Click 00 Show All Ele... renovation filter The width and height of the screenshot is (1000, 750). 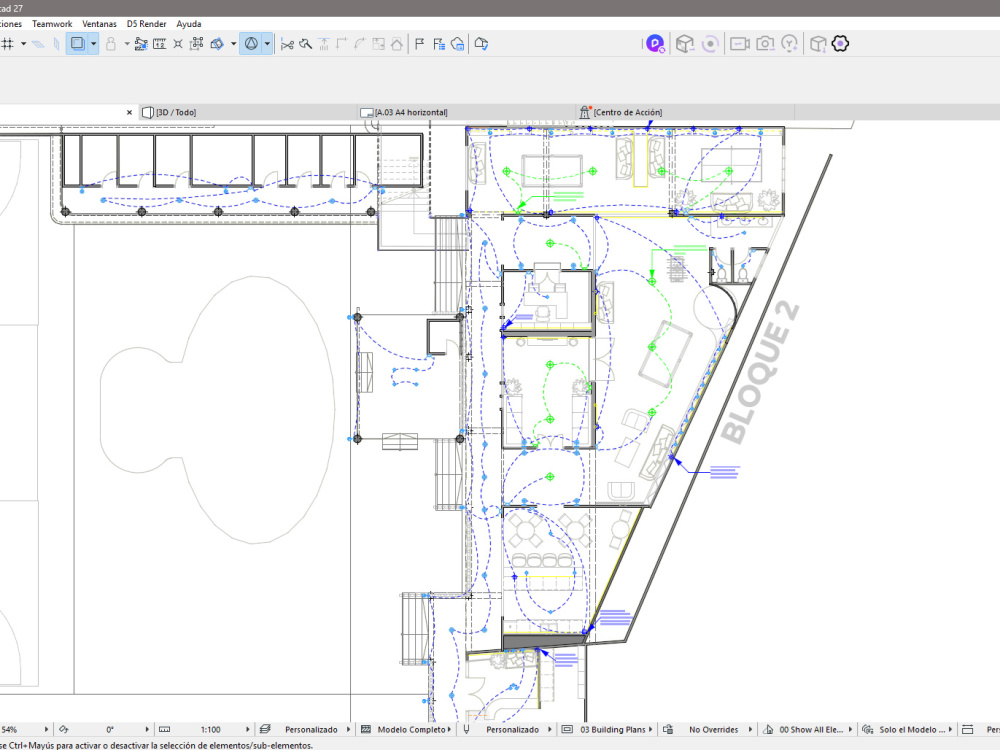pyautogui.click(x=811, y=730)
